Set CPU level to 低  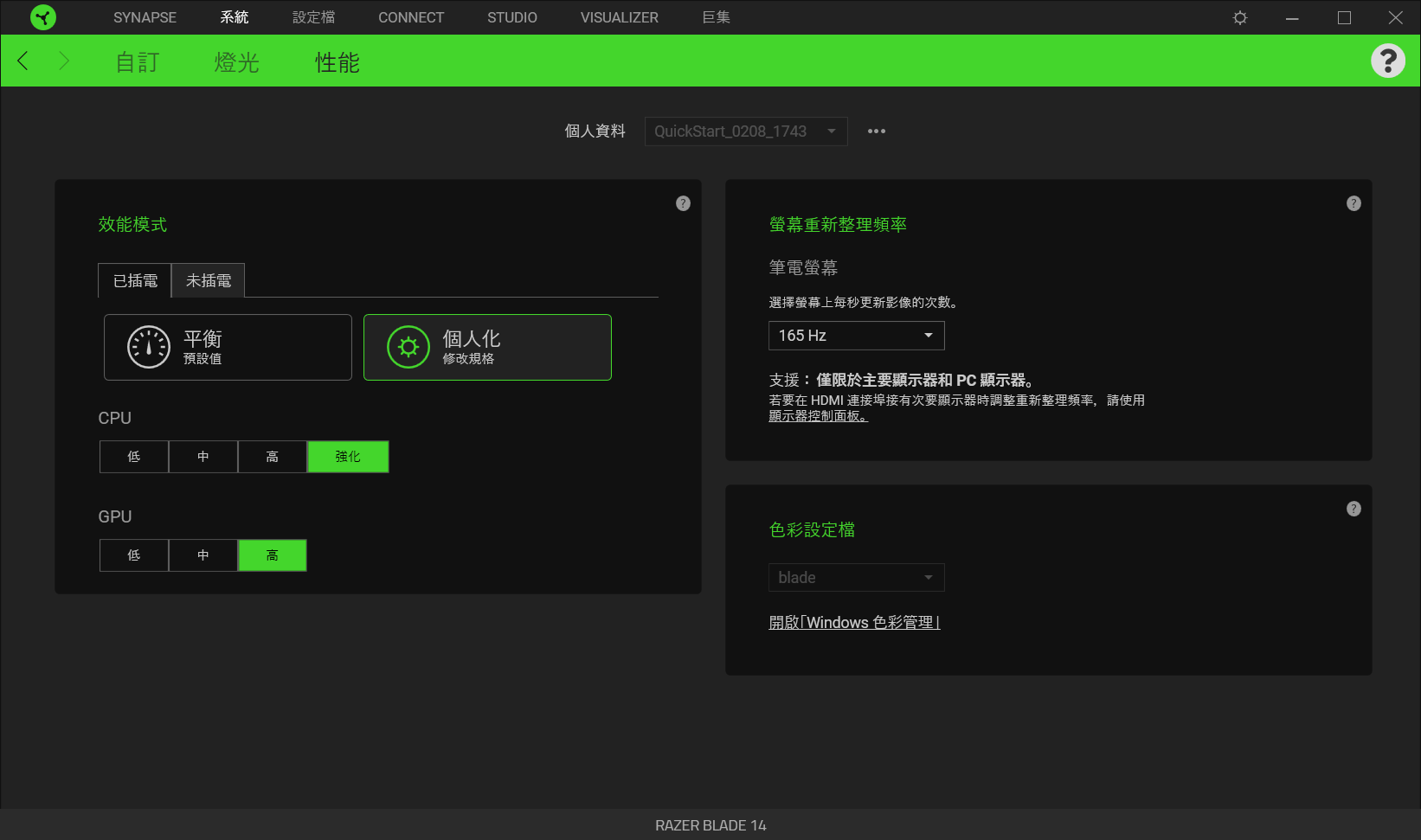coord(134,457)
